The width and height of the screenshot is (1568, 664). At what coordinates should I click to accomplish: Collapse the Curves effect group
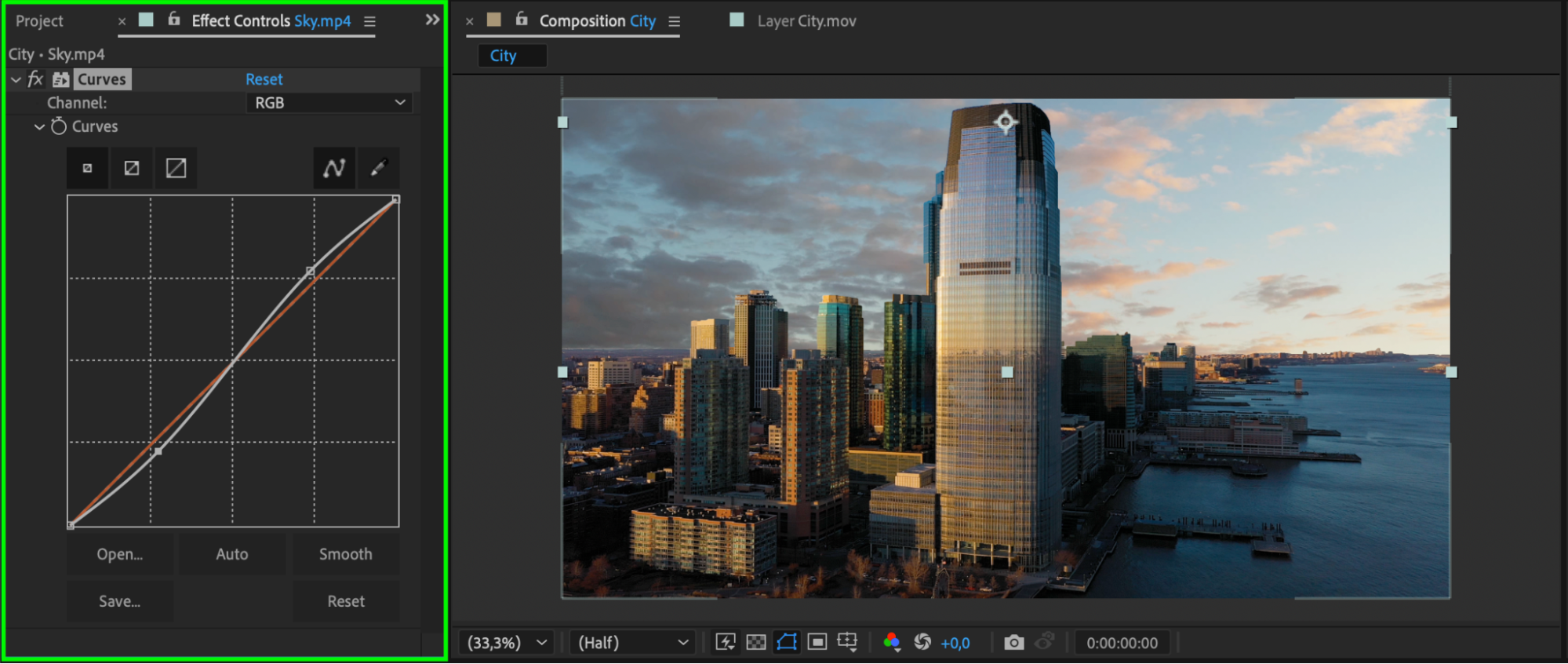pyautogui.click(x=16, y=79)
